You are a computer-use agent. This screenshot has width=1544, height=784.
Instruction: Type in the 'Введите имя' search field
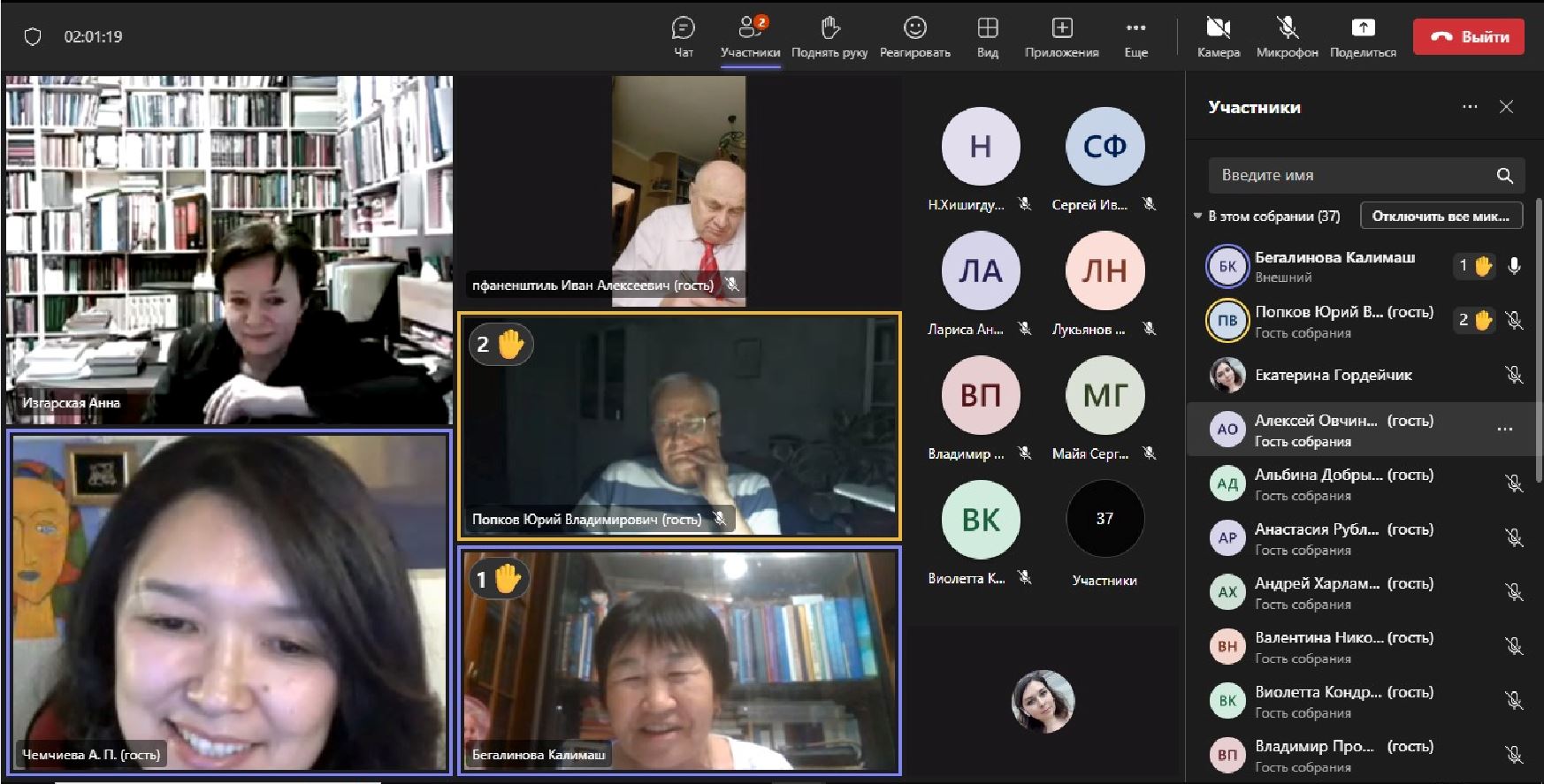click(1353, 176)
